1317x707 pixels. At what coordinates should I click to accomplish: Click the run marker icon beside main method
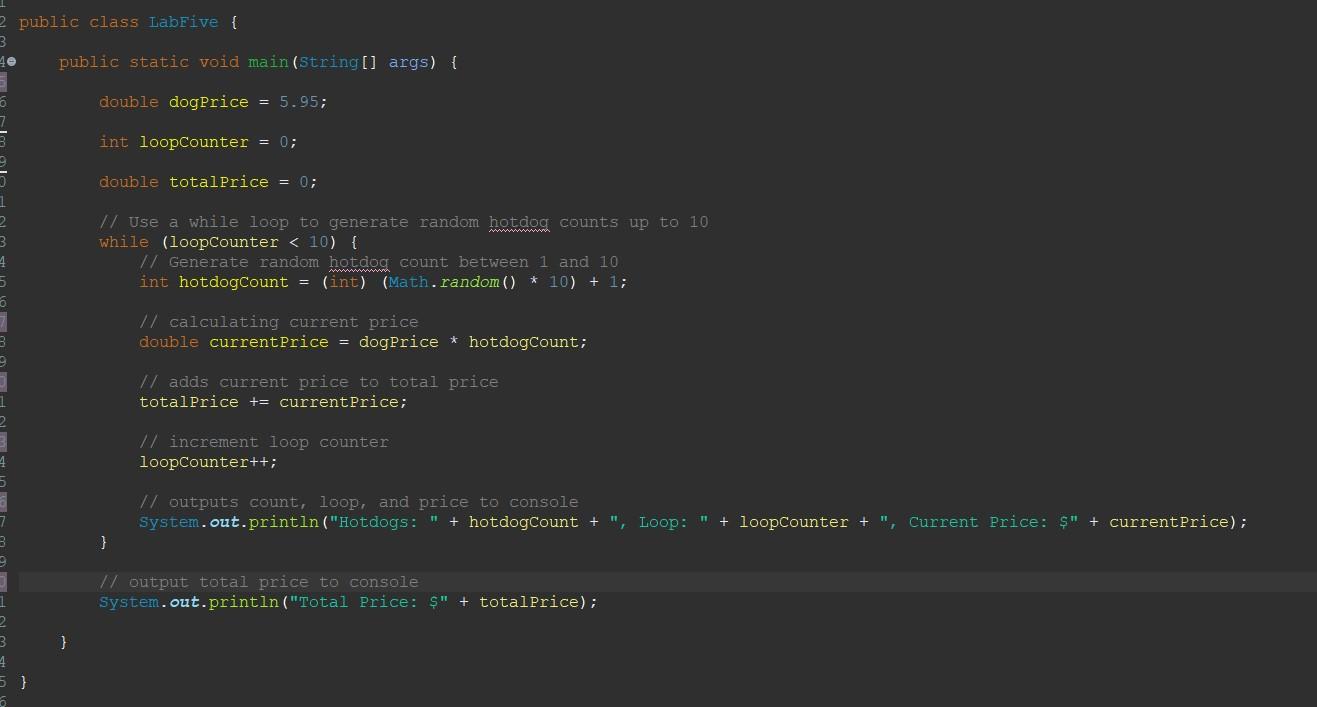pyautogui.click(x=11, y=62)
